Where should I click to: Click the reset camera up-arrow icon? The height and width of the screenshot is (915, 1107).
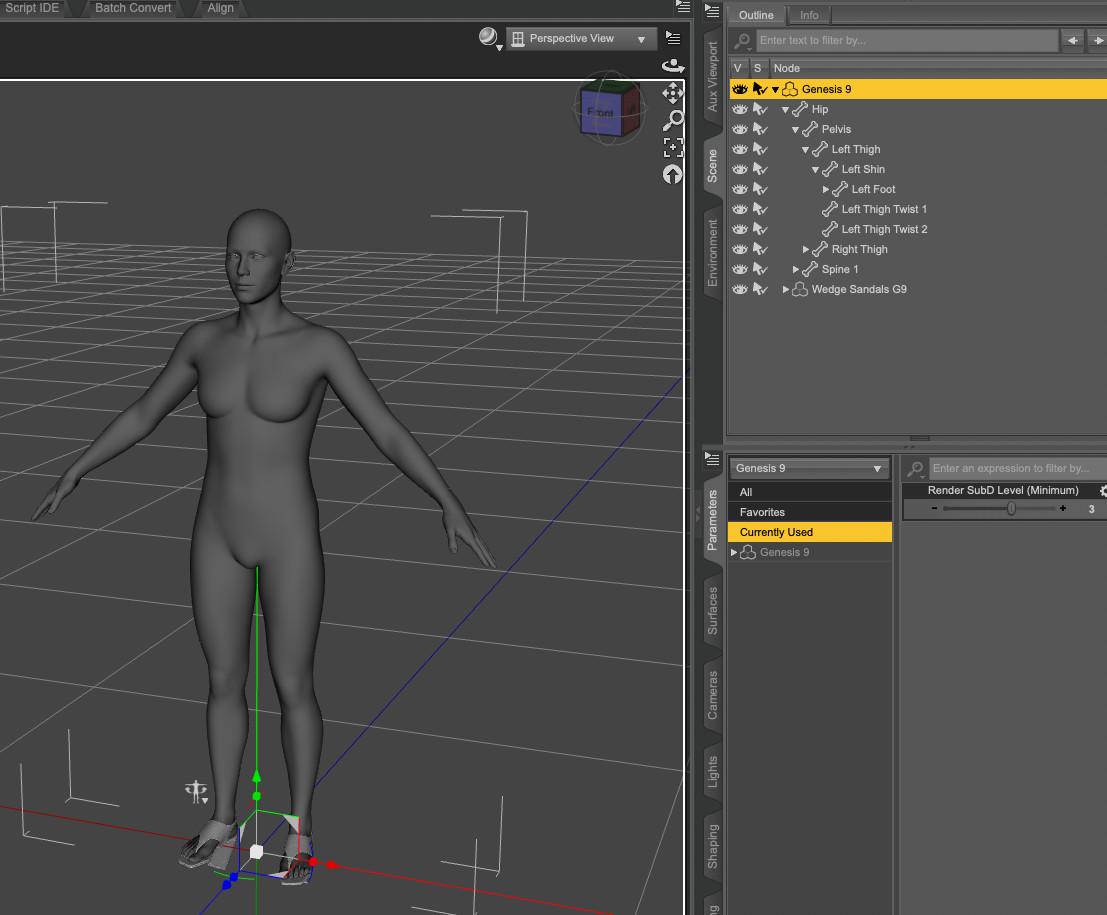673,174
